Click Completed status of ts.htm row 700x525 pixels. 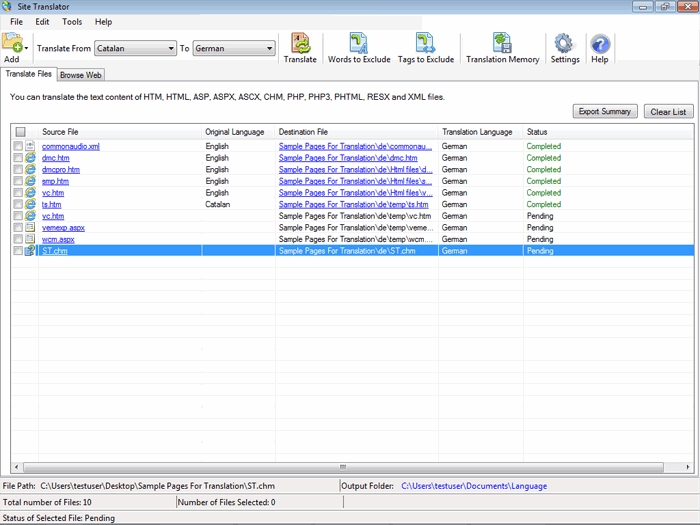[x=544, y=204]
